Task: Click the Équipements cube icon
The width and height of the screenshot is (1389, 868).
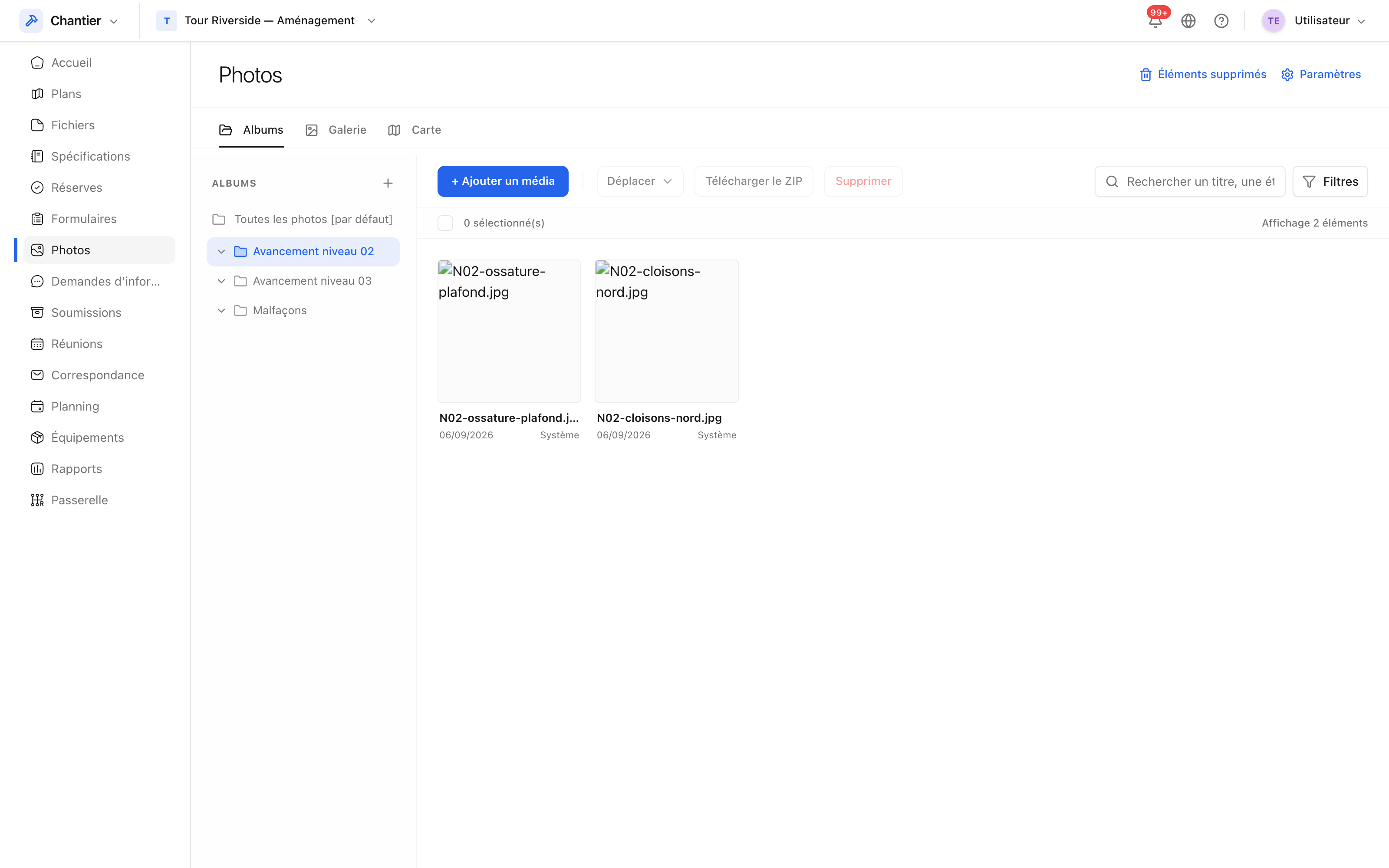Action: [37, 437]
